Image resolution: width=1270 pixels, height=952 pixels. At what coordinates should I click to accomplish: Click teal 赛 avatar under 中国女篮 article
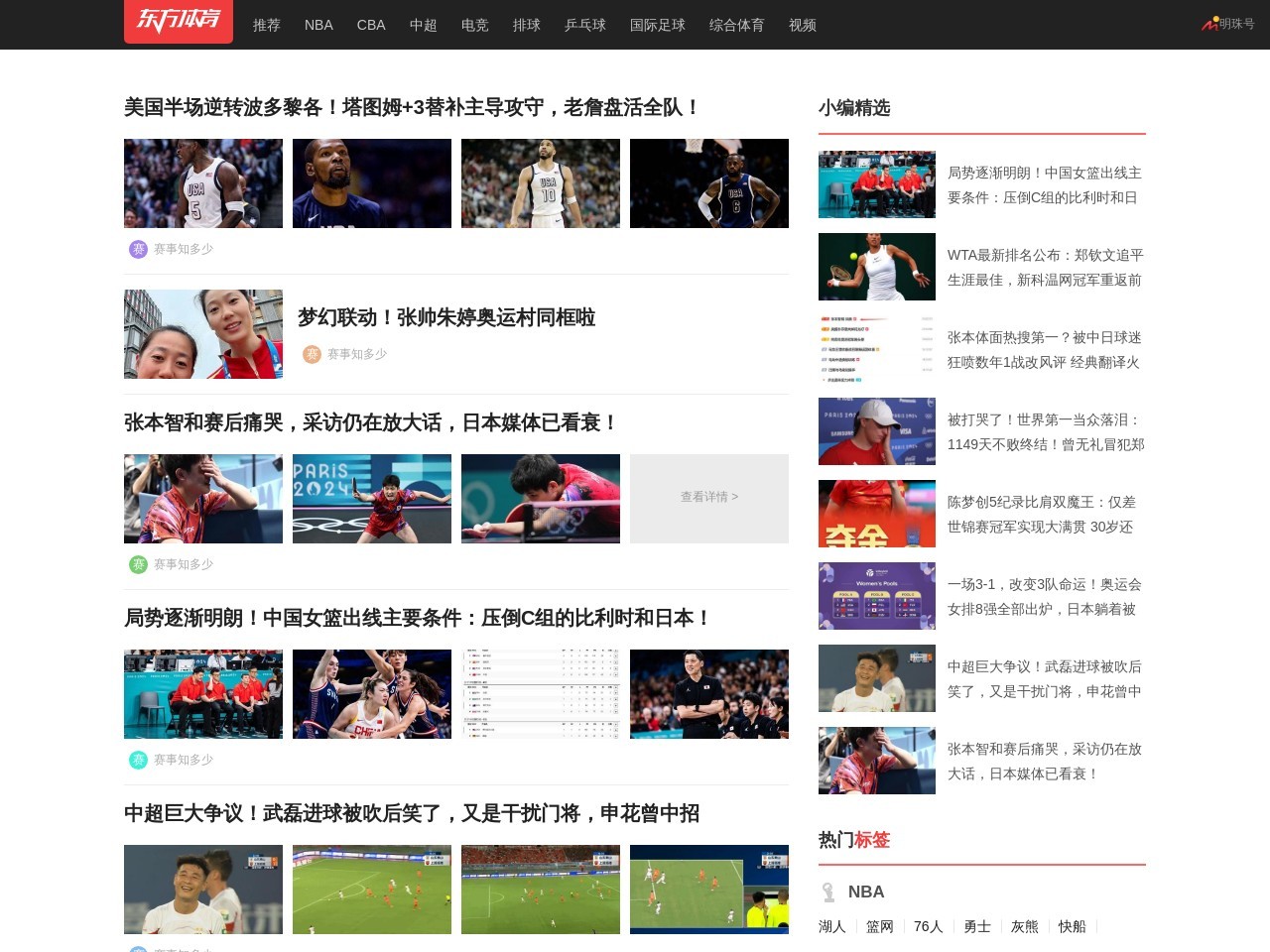pyautogui.click(x=138, y=760)
